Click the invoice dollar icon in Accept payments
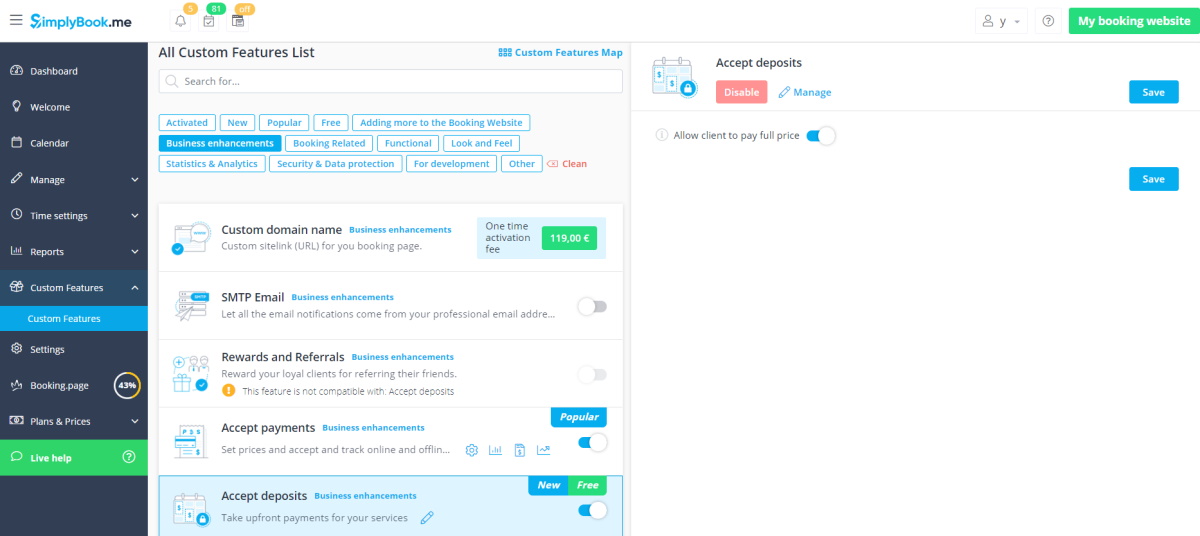This screenshot has width=1200, height=536. point(520,450)
